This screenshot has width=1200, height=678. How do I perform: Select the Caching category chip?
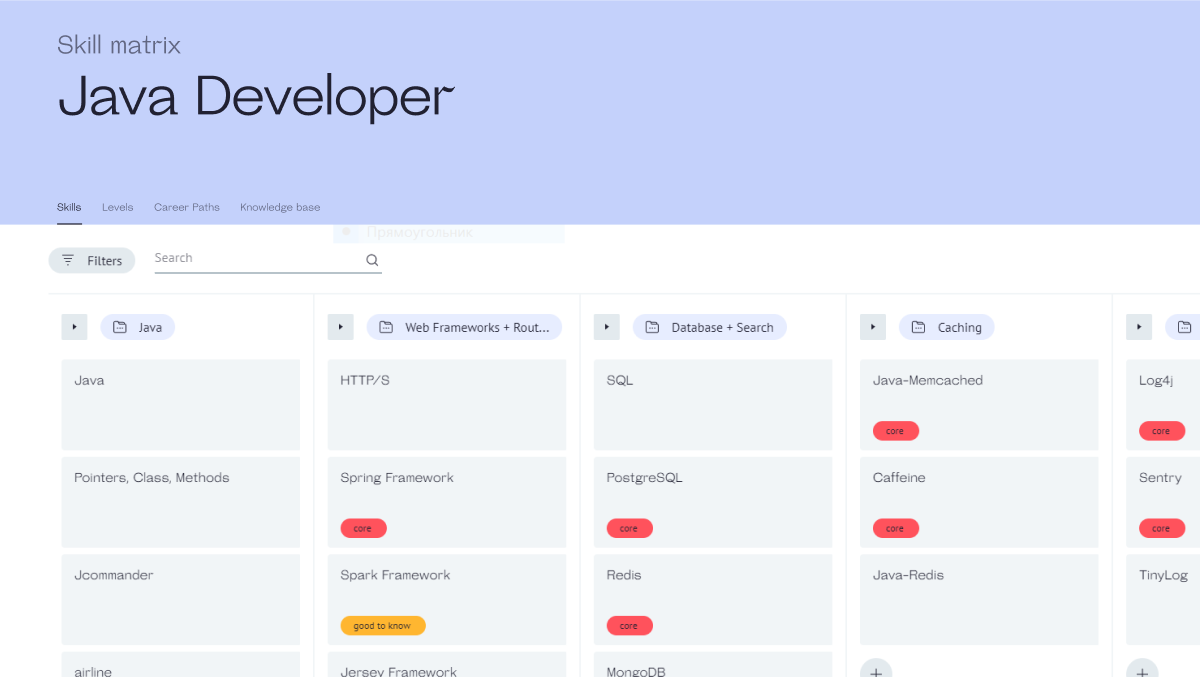[x=947, y=327]
